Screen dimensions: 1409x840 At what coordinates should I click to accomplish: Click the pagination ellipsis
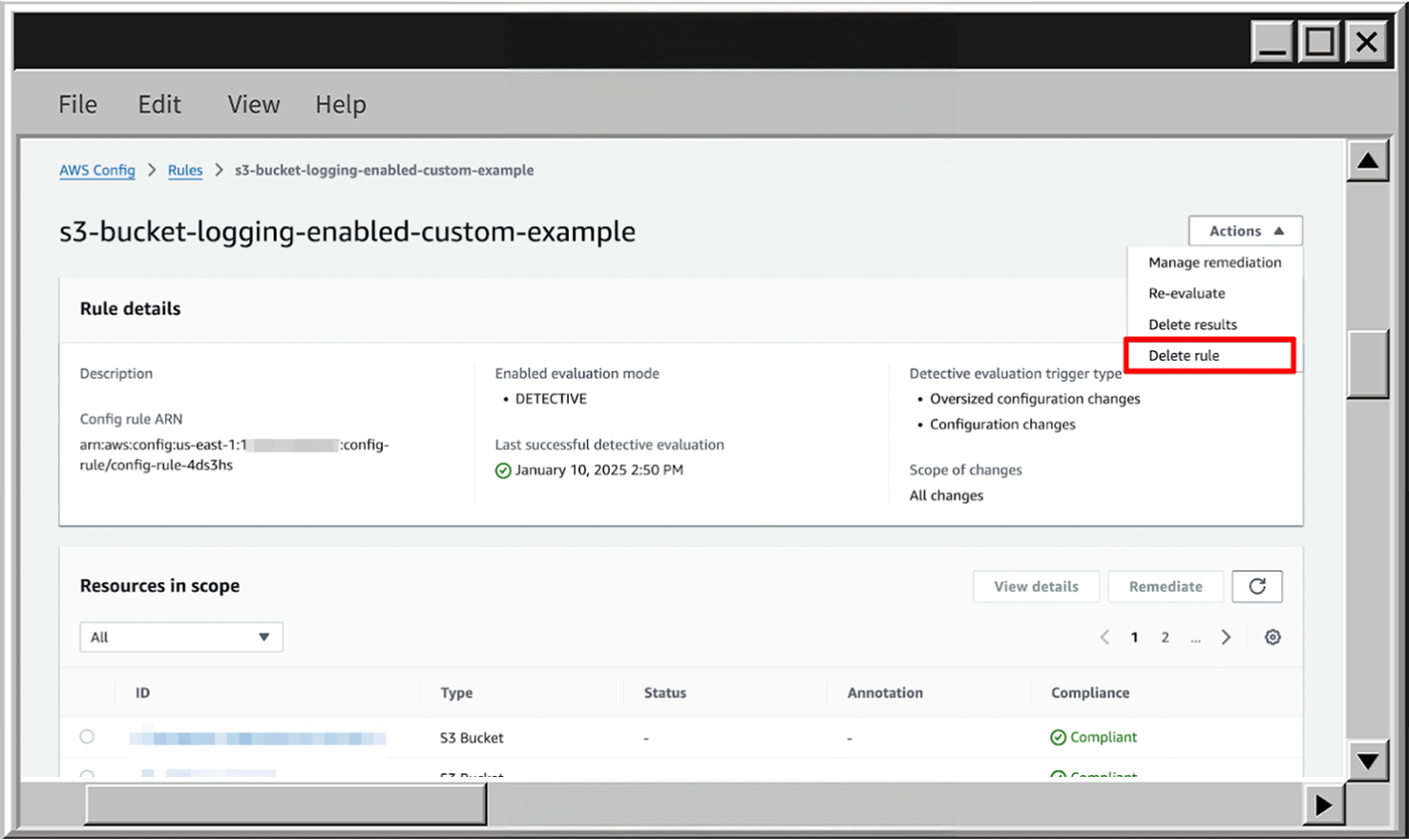(x=1195, y=638)
